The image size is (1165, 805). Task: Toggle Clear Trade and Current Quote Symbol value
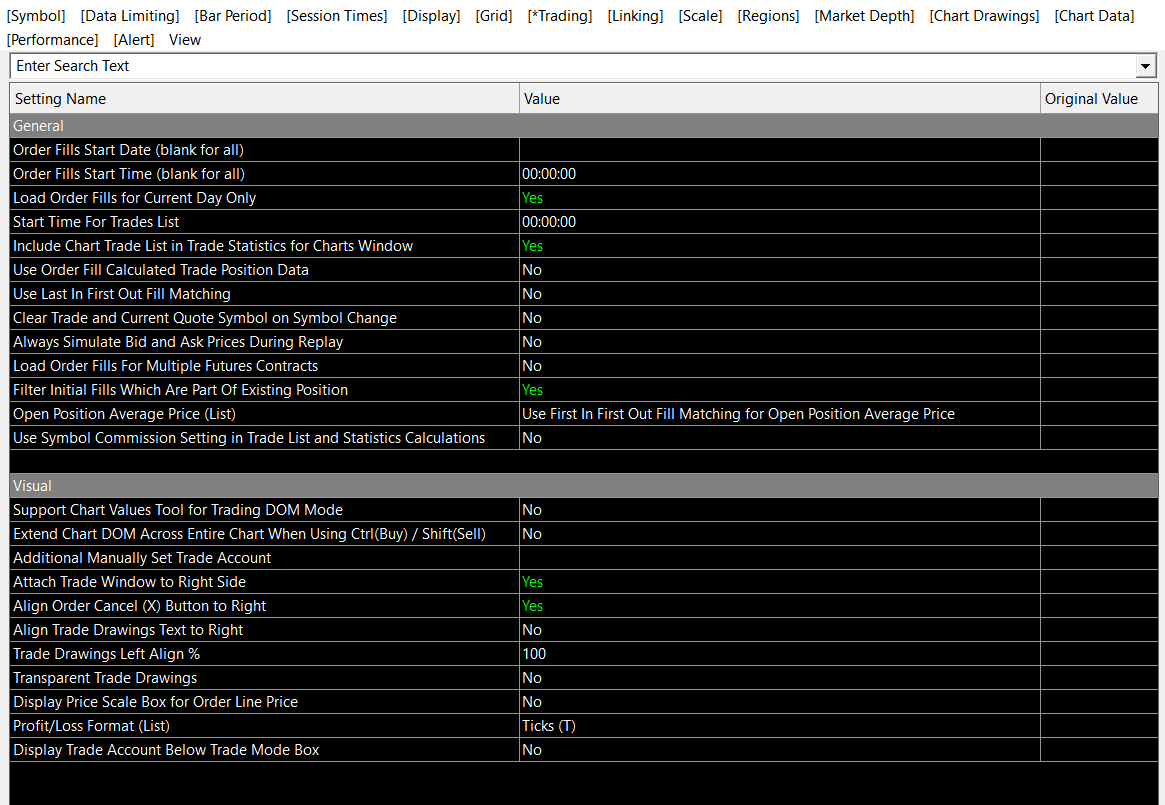pyautogui.click(x=779, y=317)
